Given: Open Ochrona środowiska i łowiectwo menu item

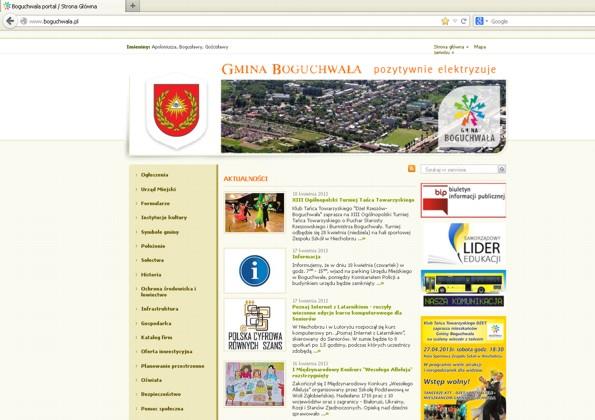Looking at the screenshot, I should (x=168, y=291).
